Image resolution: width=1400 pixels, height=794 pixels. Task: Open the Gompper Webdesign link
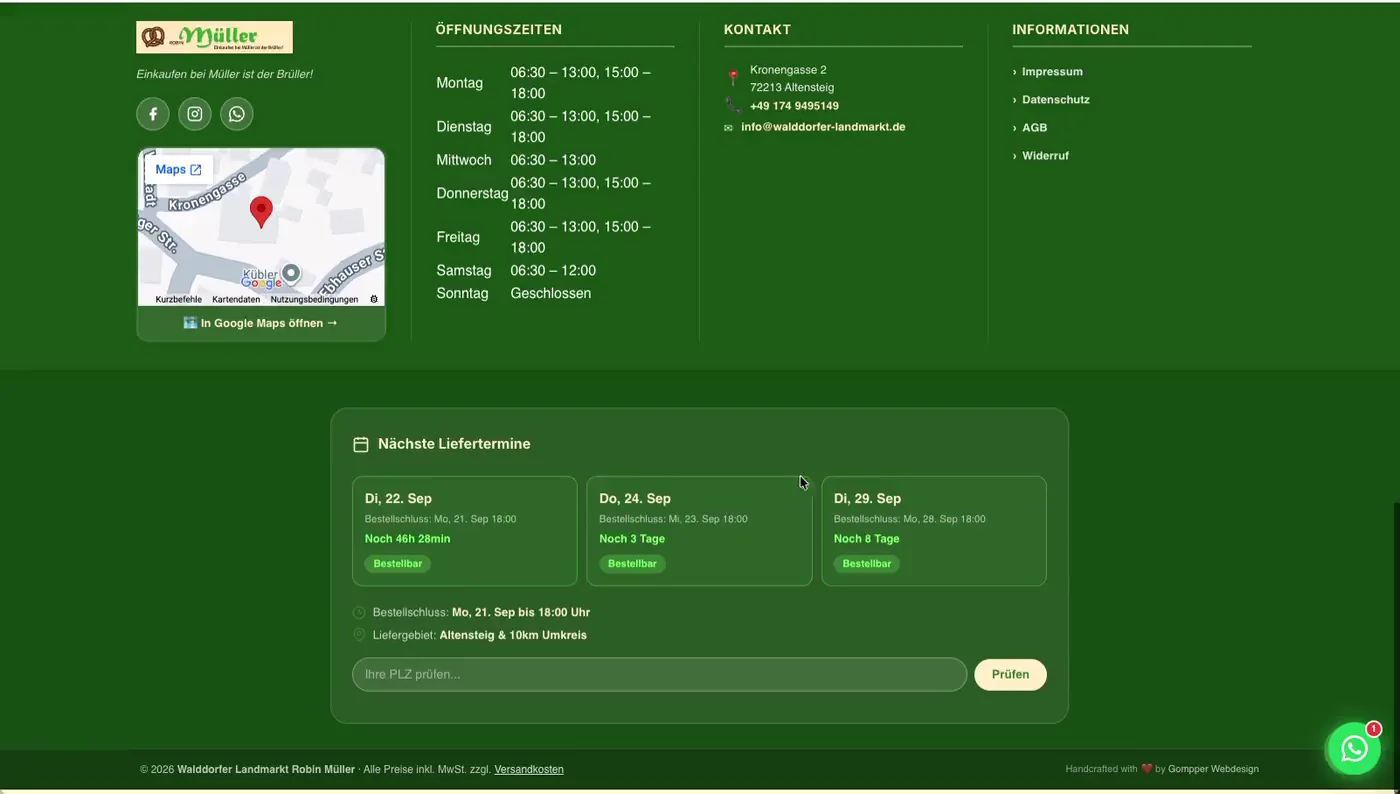(1213, 769)
